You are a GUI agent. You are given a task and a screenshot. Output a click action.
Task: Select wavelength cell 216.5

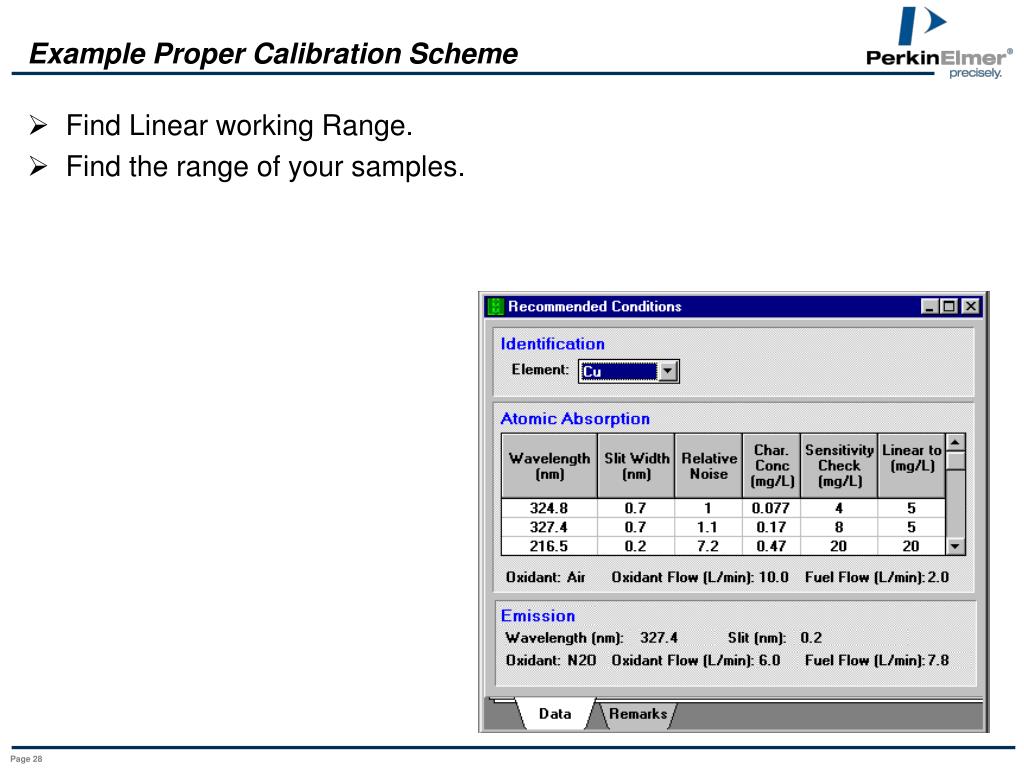pos(549,546)
